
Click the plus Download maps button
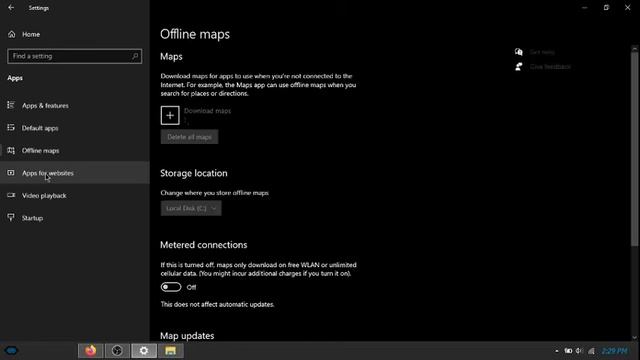tap(170, 116)
